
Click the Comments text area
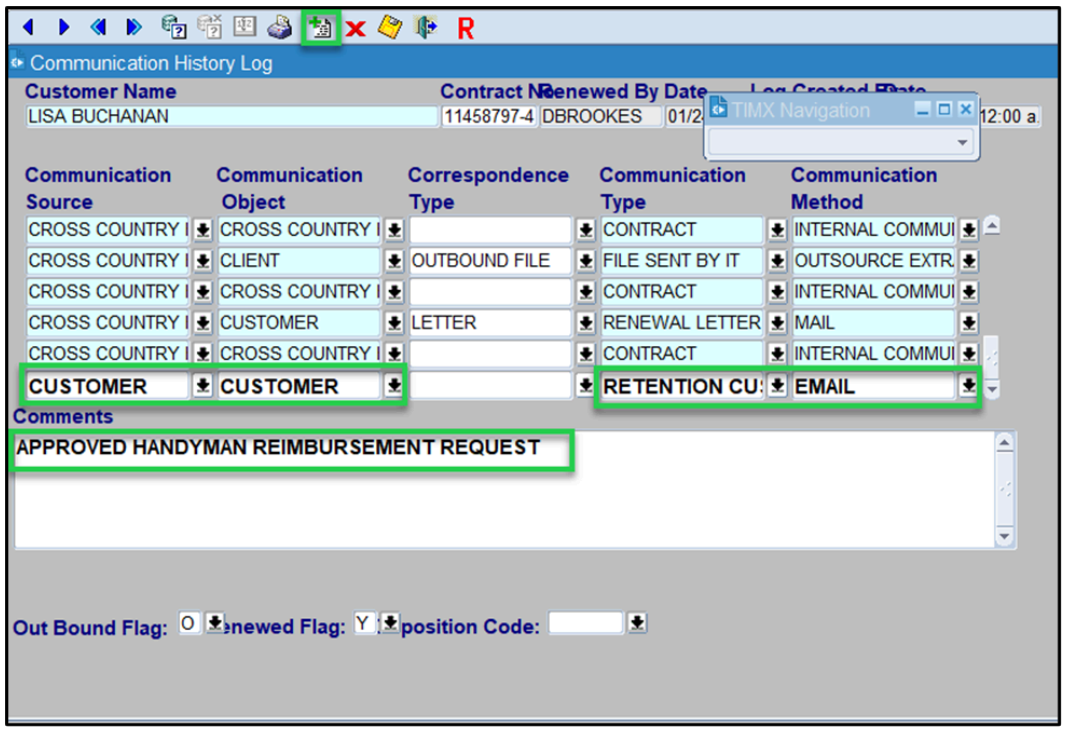click(x=504, y=490)
